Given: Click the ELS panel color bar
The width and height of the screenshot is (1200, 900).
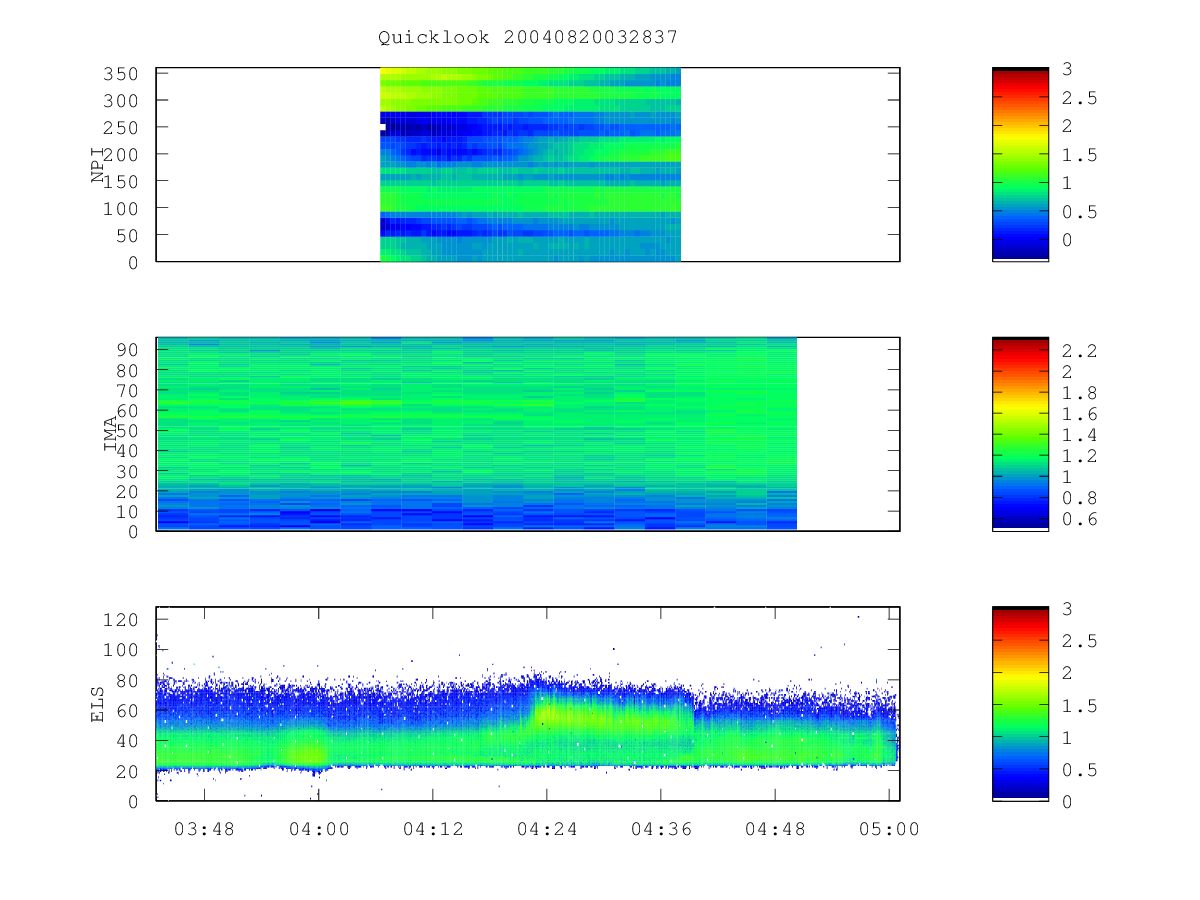Looking at the screenshot, I should point(1020,703).
